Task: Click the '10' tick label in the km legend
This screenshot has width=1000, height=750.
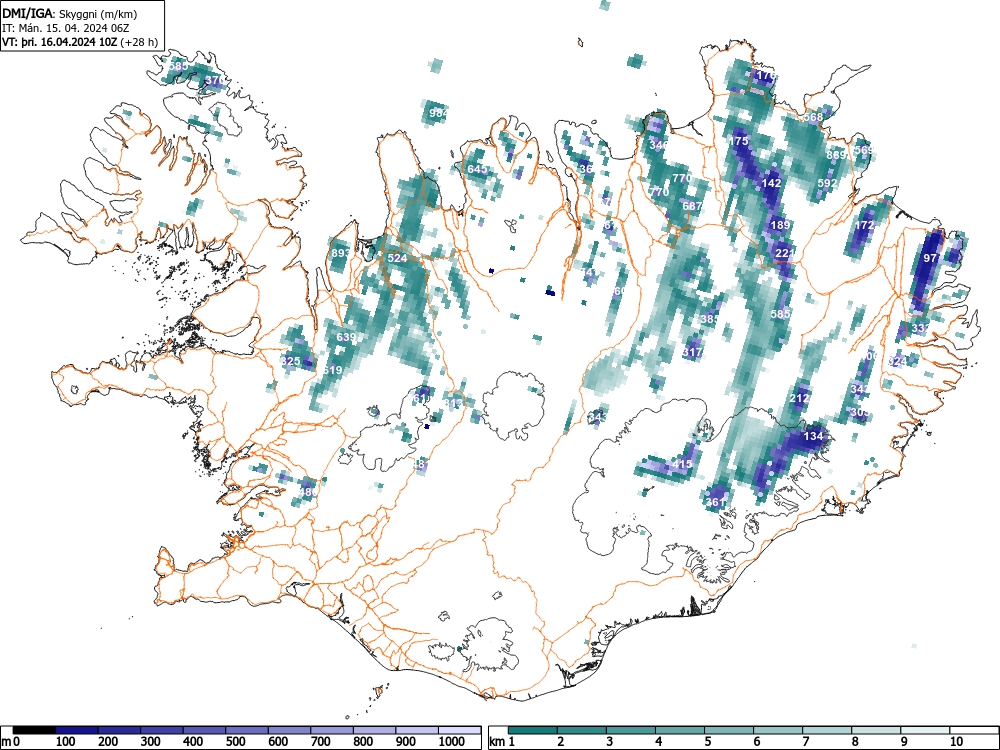Action: (956, 741)
